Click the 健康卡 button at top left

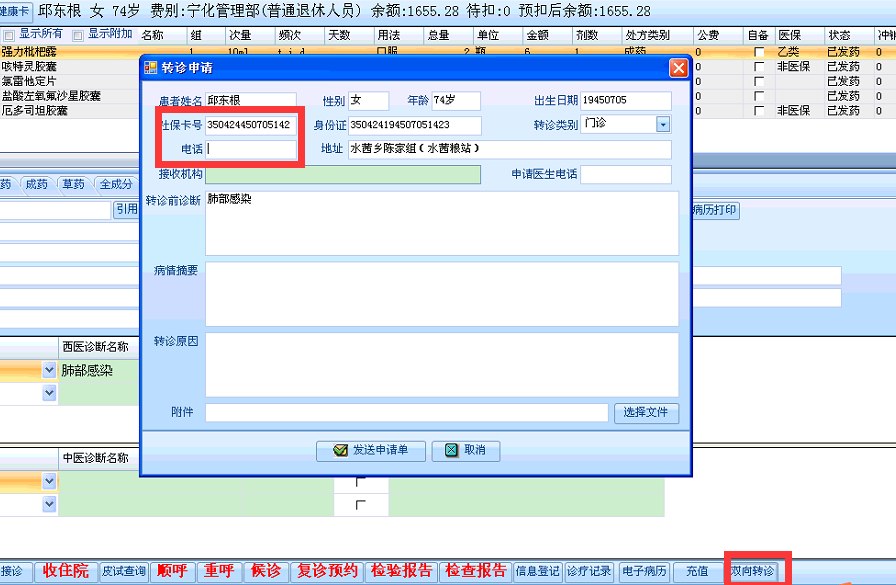click(15, 11)
